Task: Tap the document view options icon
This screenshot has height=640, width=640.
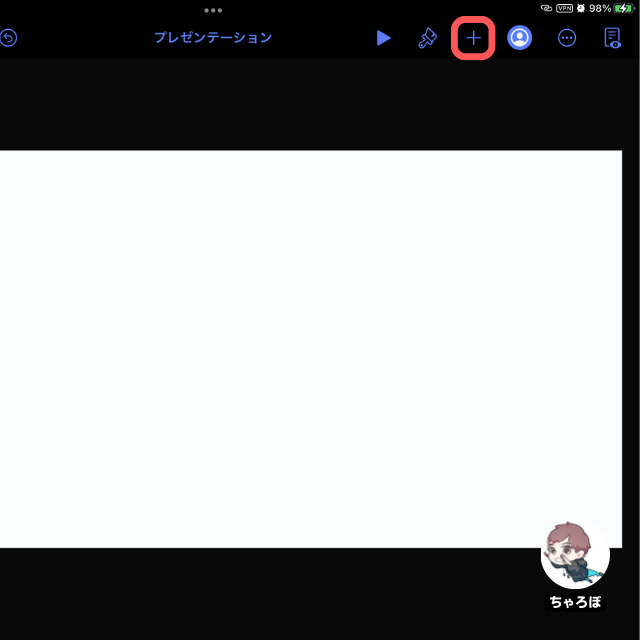Action: tap(613, 38)
